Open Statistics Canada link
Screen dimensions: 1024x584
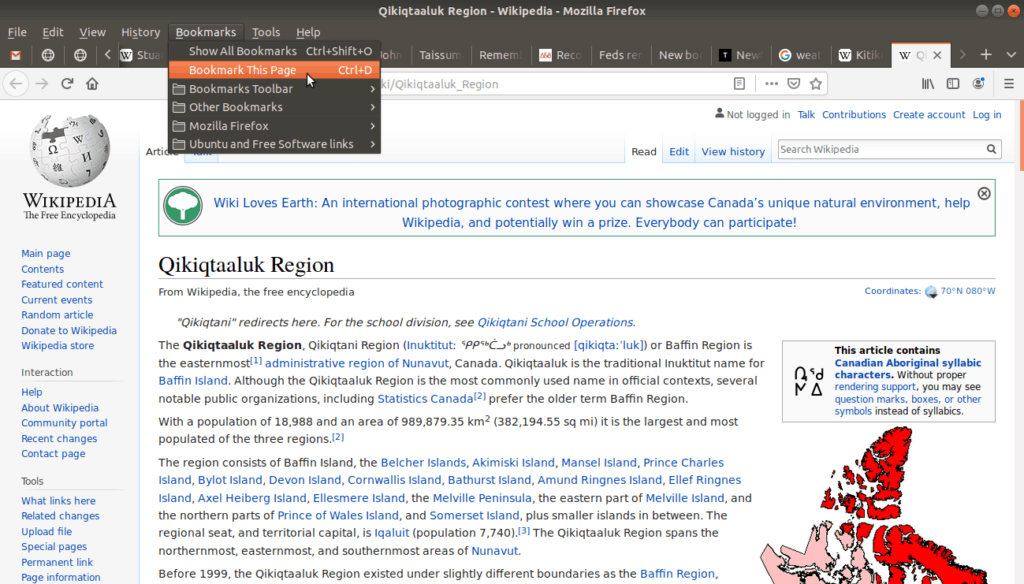click(x=425, y=398)
